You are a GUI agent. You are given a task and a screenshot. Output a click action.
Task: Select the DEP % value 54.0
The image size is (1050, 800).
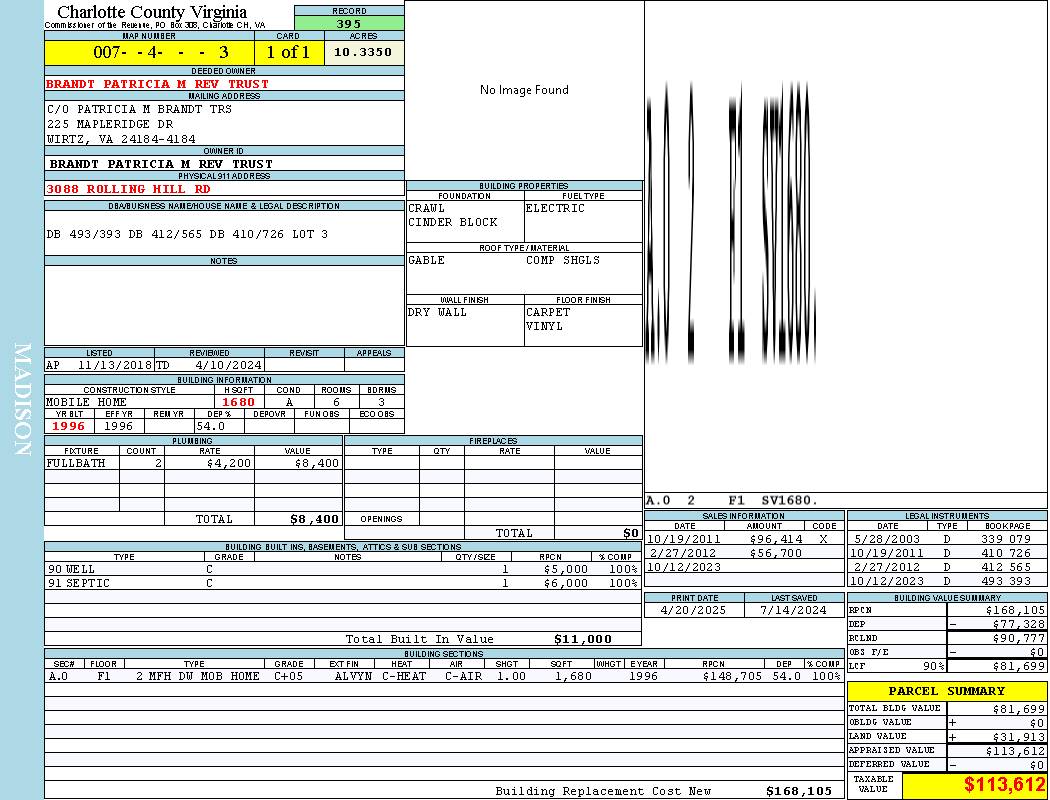pyautogui.click(x=210, y=426)
